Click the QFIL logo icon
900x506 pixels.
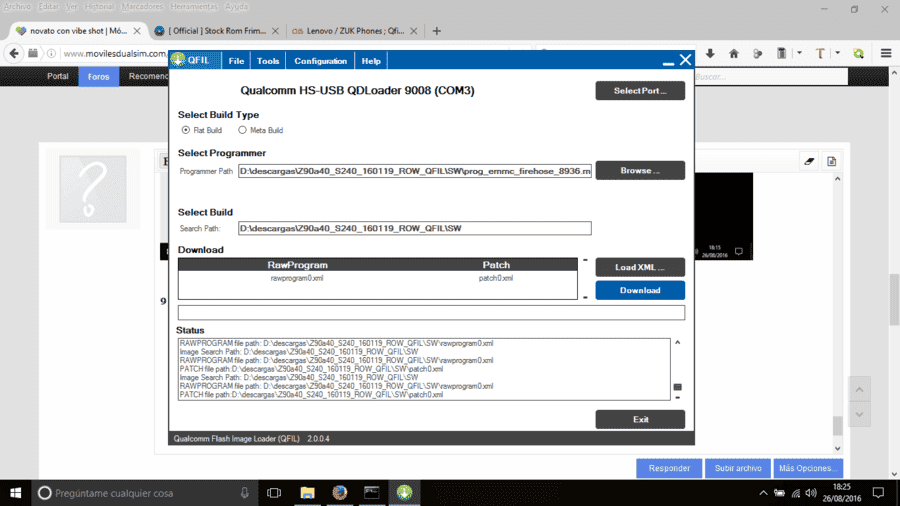tap(179, 60)
